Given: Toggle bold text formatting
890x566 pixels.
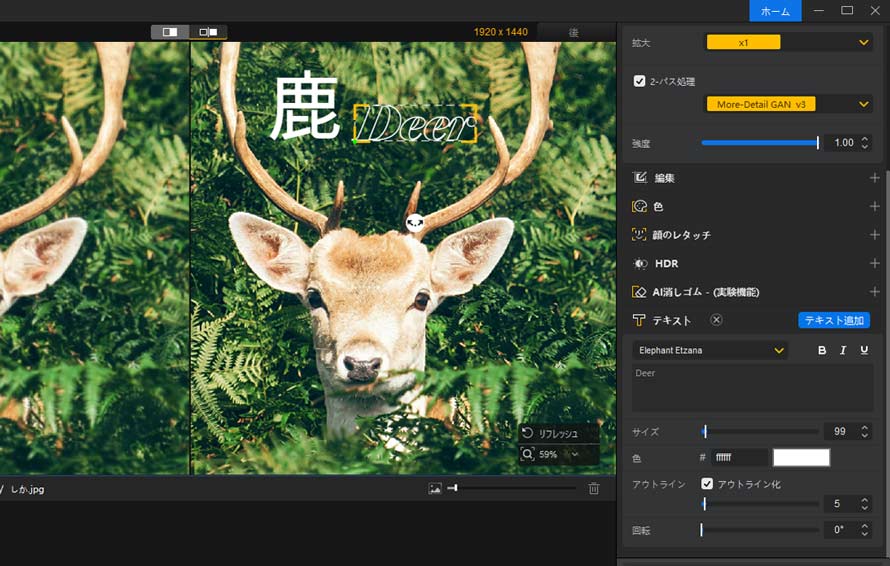Looking at the screenshot, I should click(821, 350).
